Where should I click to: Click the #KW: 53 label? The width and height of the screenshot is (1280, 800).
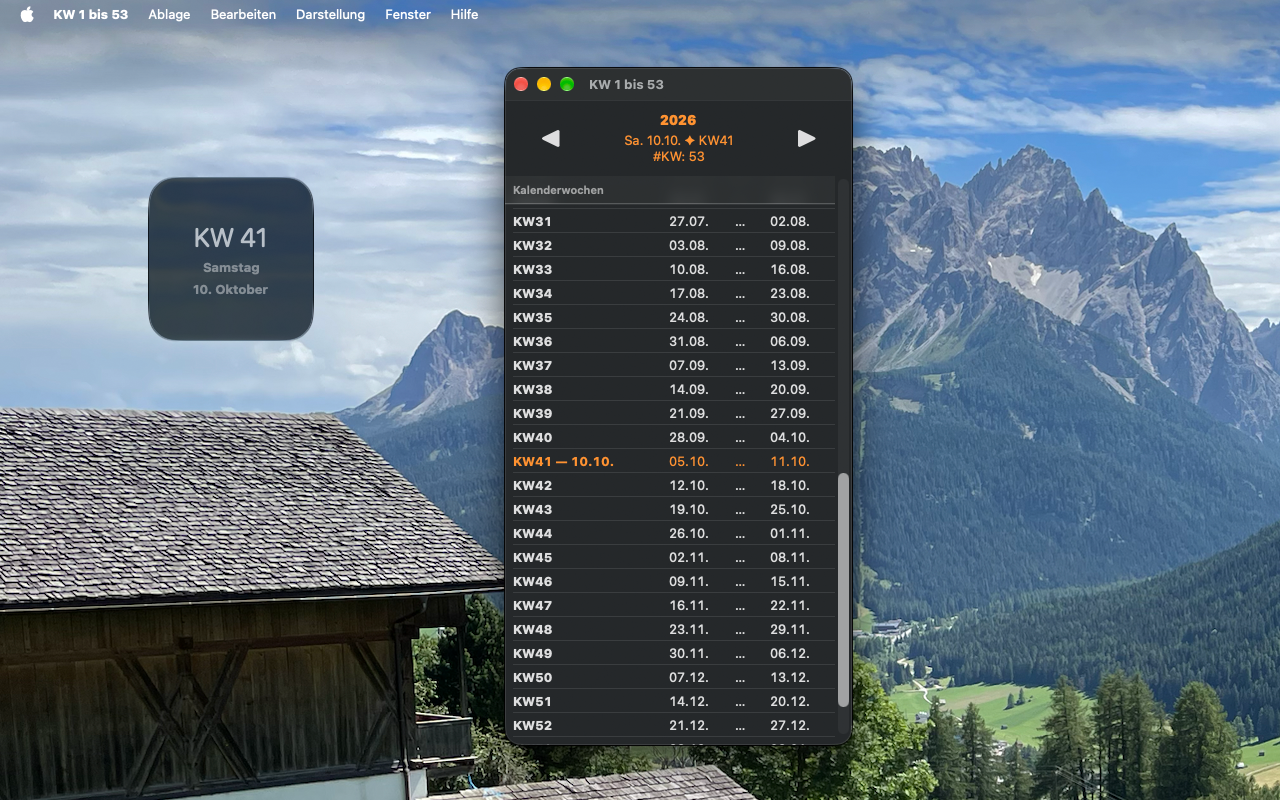click(x=678, y=156)
